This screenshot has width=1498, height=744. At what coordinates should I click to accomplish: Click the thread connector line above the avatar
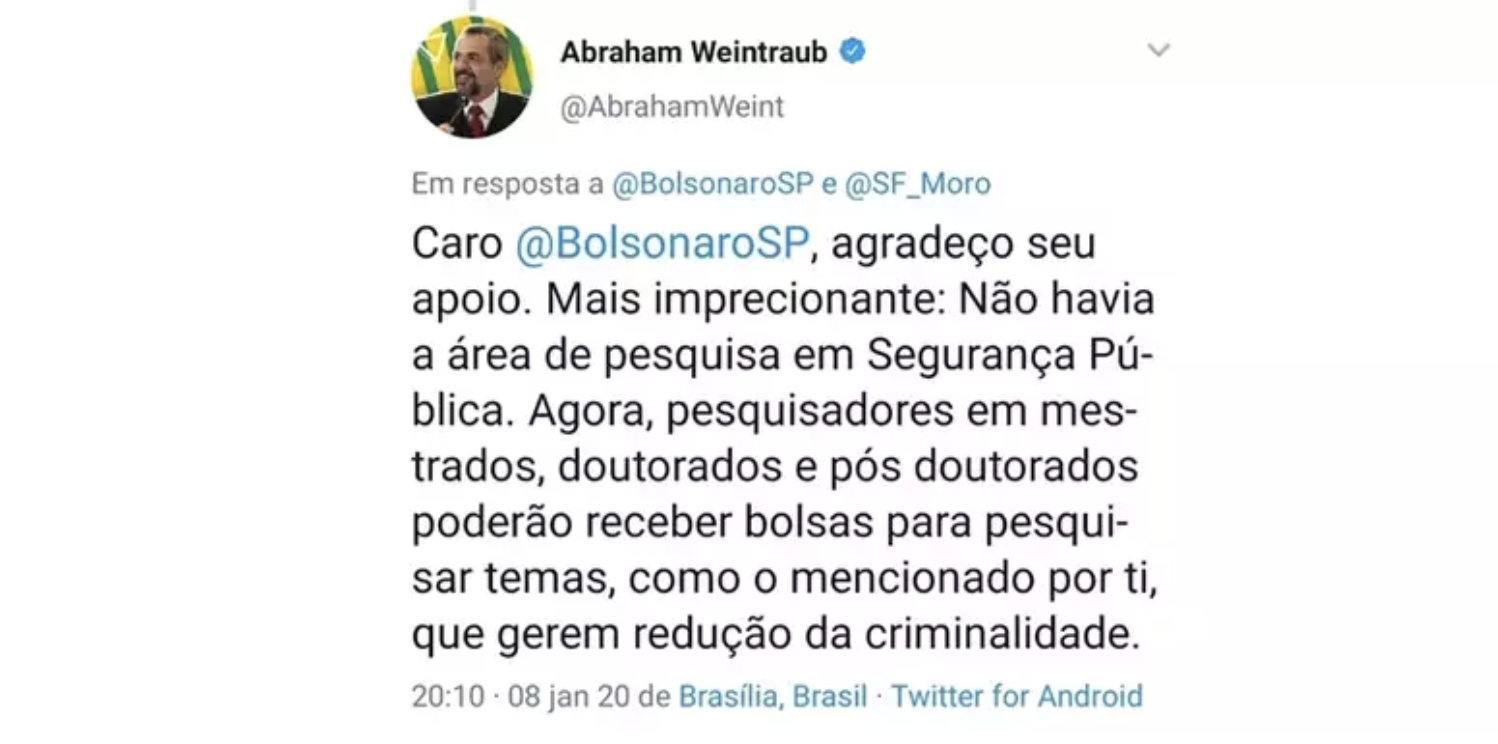tap(474, 6)
